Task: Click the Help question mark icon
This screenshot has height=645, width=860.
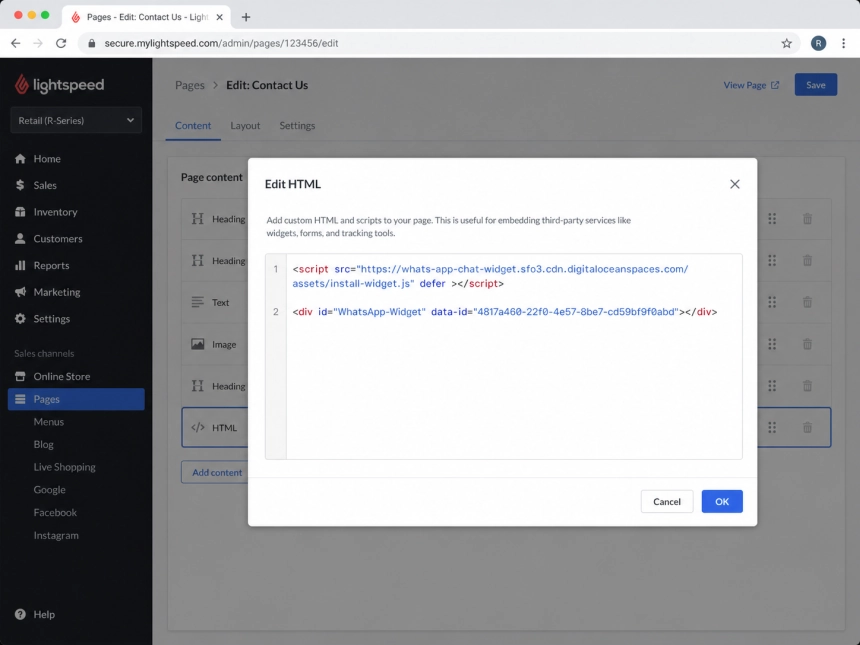Action: 20,614
